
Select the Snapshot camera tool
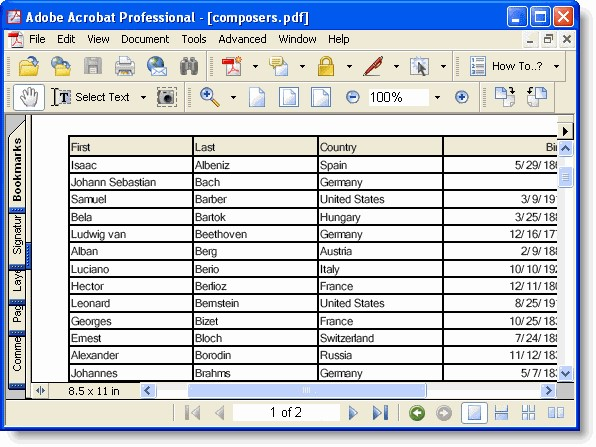(x=166, y=97)
